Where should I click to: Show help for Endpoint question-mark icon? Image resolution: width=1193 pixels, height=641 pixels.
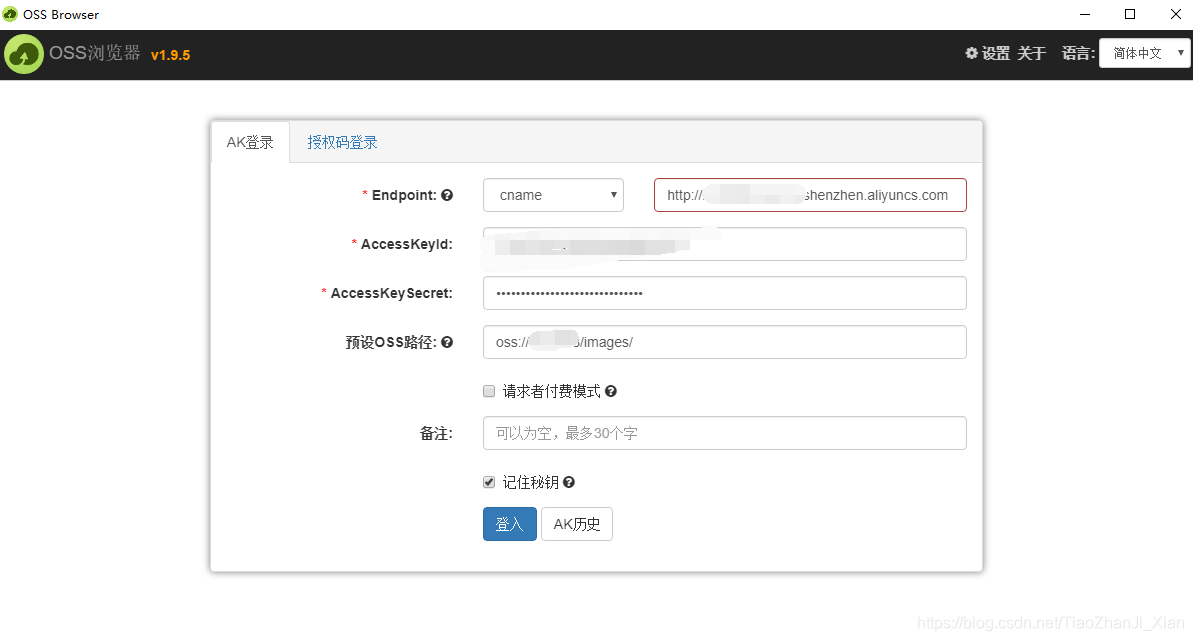(447, 195)
